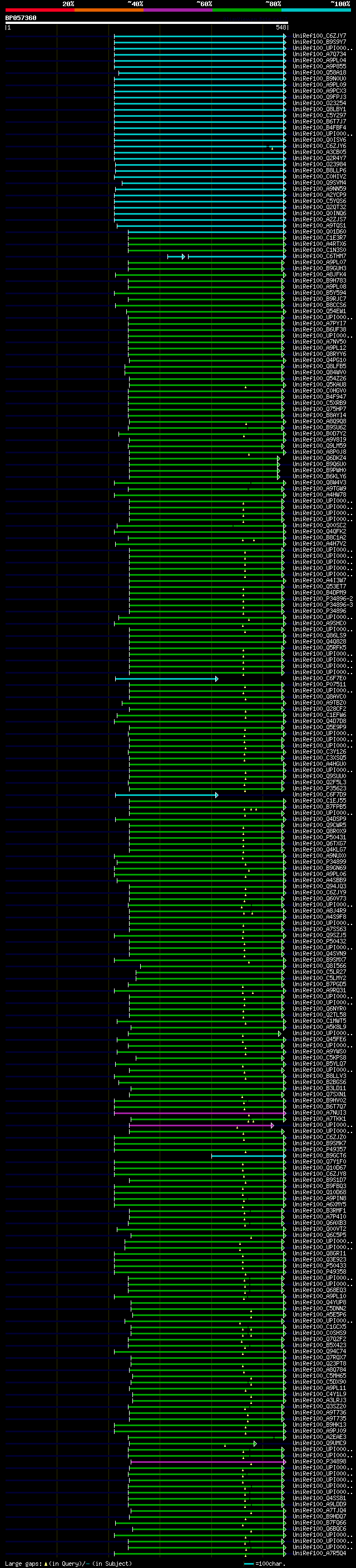Open hit UniRef100_Q8AVC0

coord(319,697)
